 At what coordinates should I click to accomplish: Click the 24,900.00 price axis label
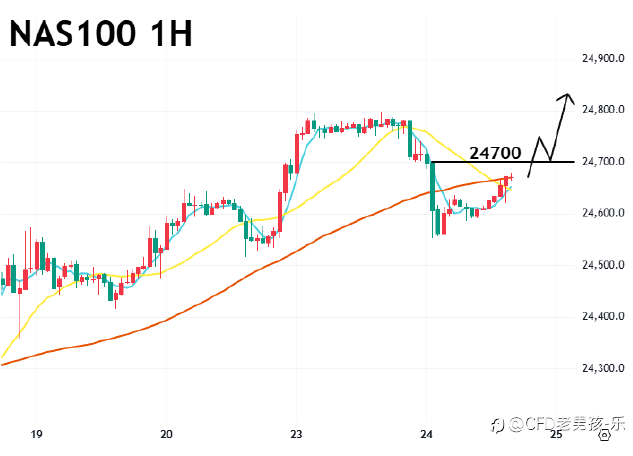602,58
